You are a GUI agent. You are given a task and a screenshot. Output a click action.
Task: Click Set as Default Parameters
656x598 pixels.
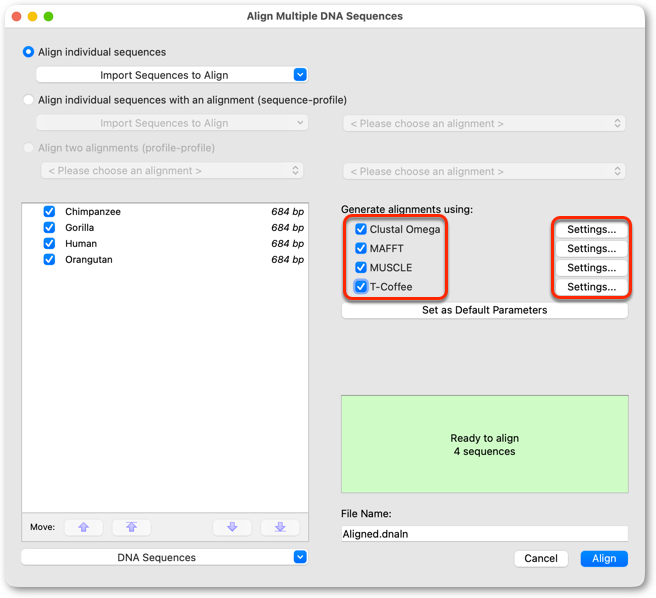click(x=484, y=310)
